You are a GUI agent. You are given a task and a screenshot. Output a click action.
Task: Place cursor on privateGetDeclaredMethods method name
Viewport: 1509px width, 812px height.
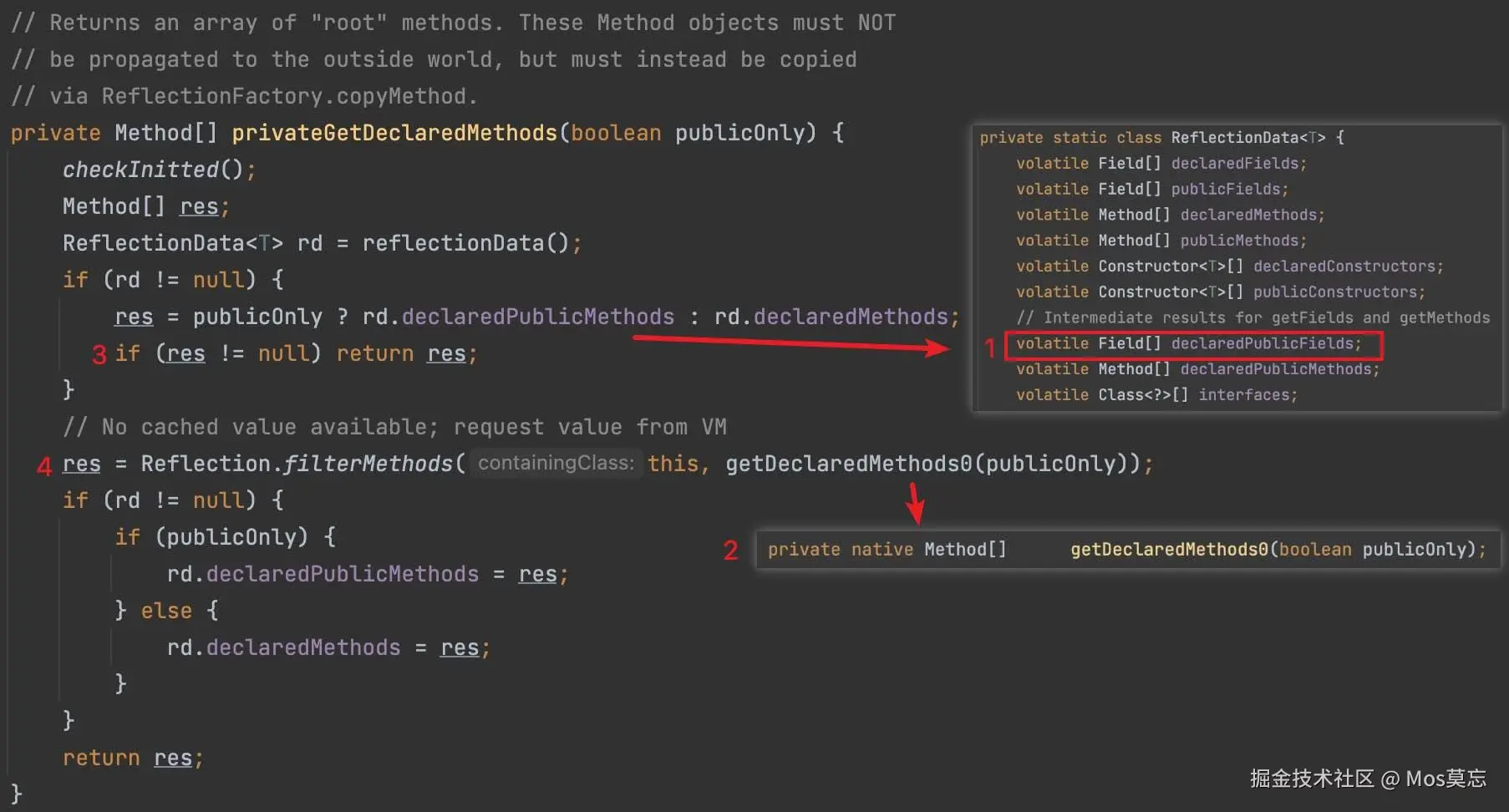[394, 133]
